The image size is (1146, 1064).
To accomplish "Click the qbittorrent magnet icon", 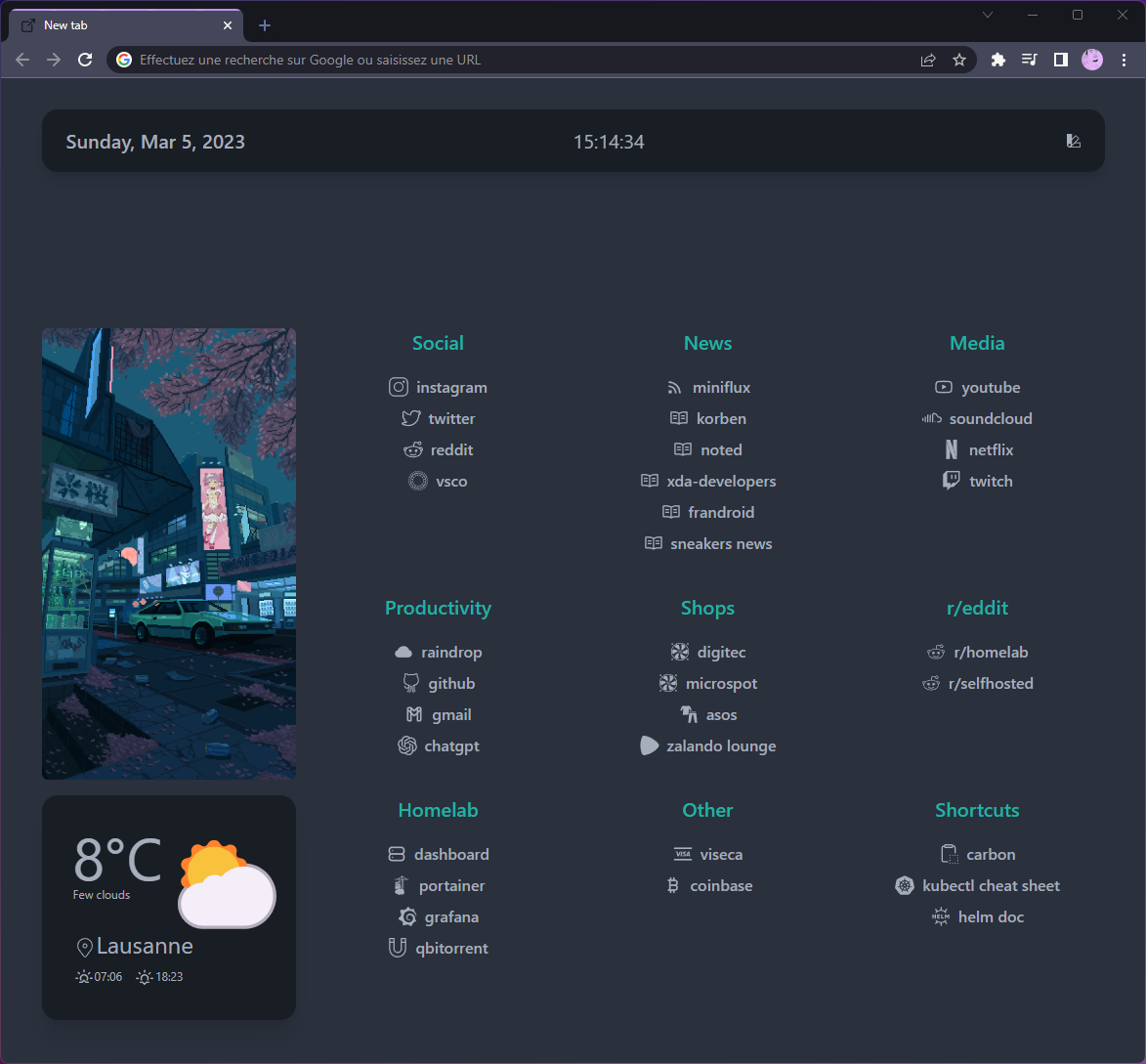I will [397, 947].
